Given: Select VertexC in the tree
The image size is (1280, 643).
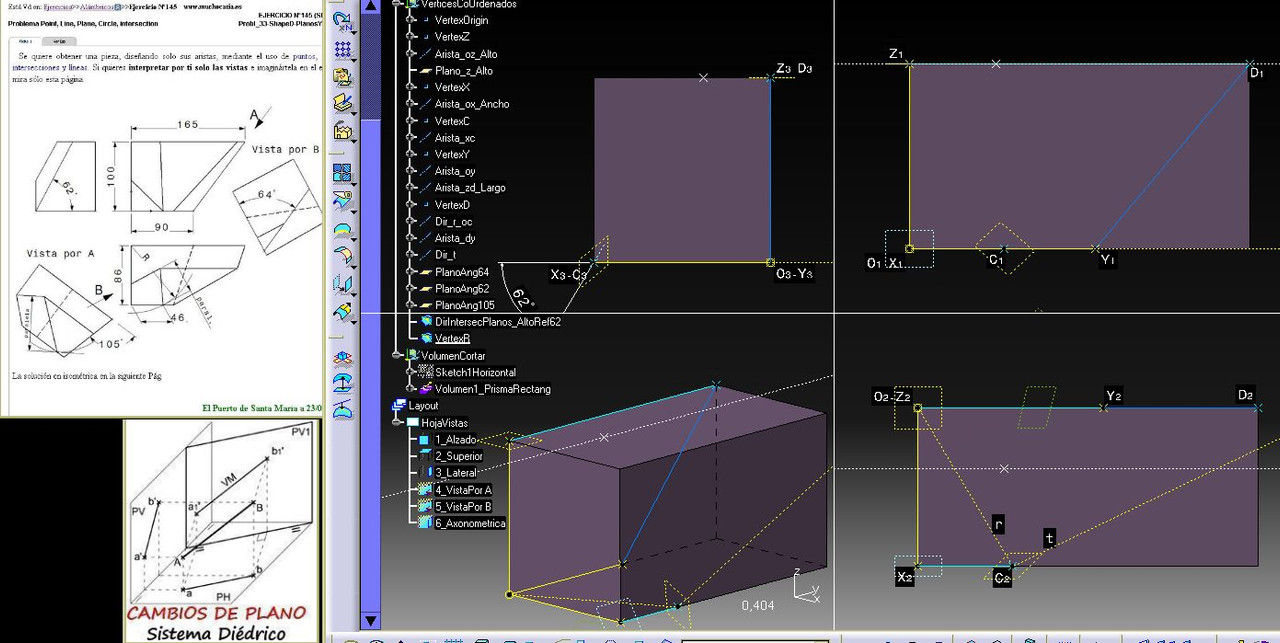Looking at the screenshot, I should click(x=452, y=121).
